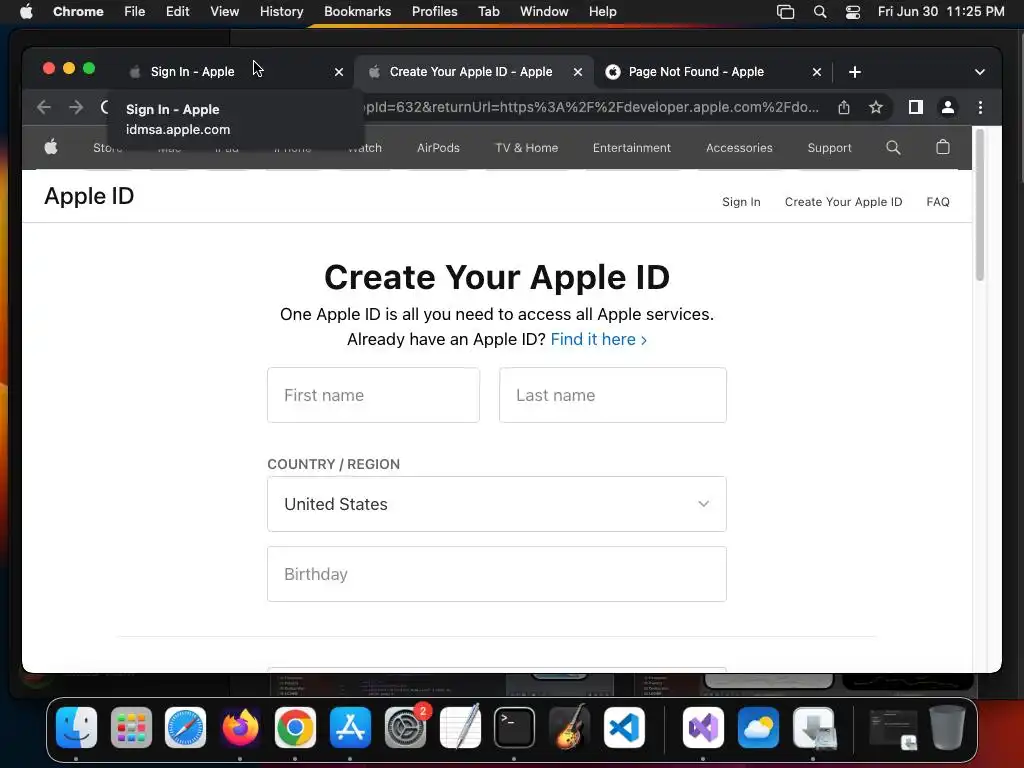Open TextEdit from the dock
This screenshot has height=768, width=1024.
coord(460,727)
